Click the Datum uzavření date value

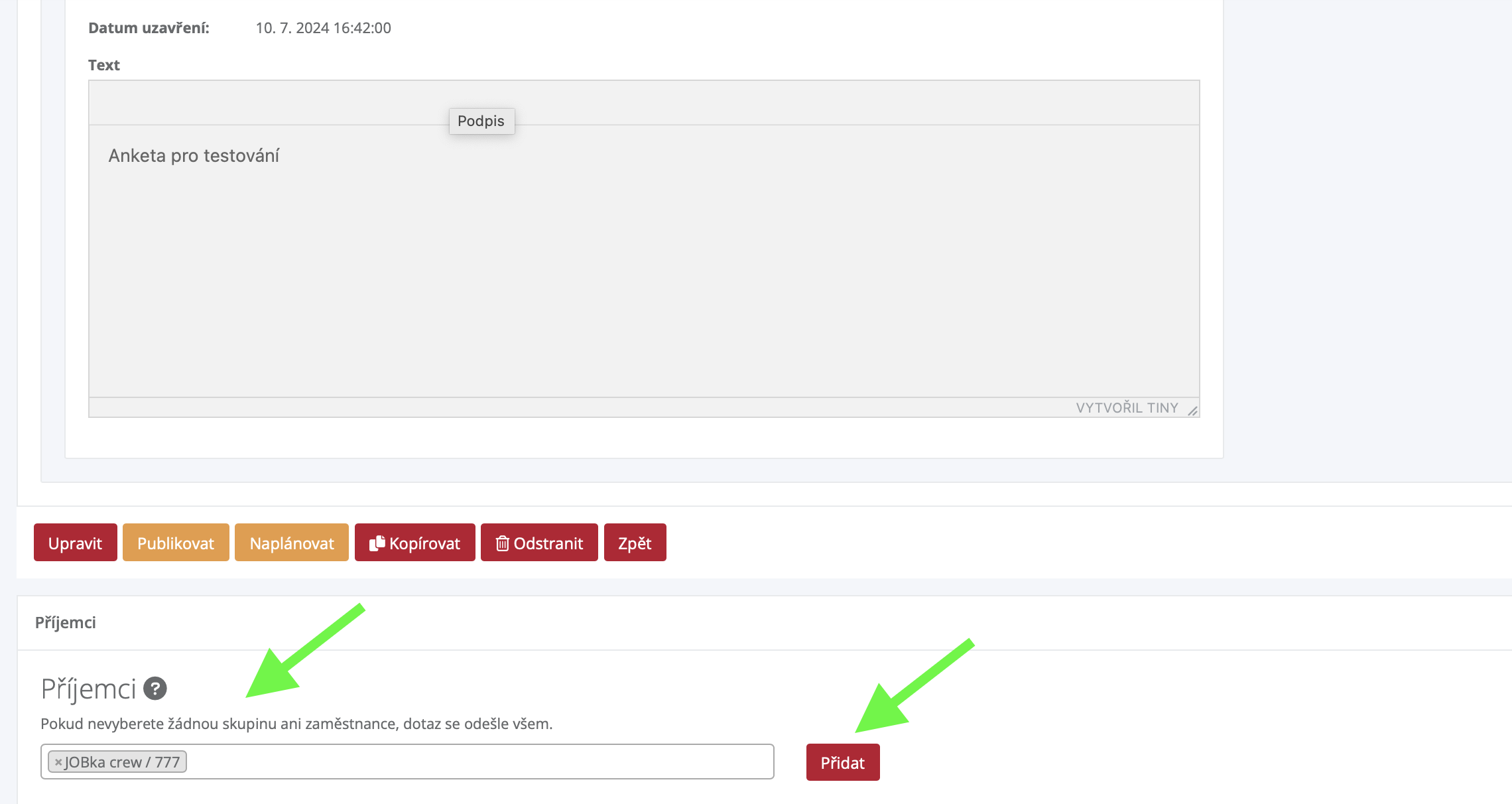(x=323, y=28)
